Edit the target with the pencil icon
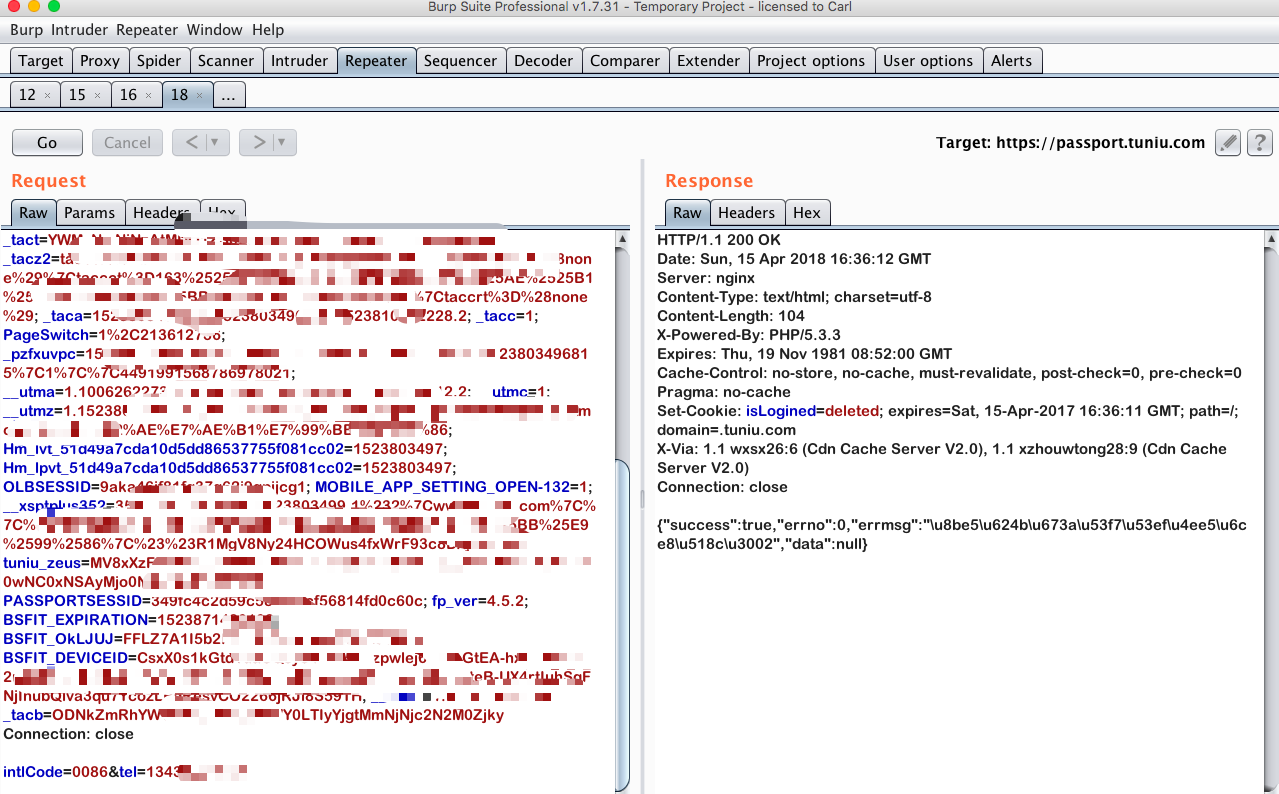The width and height of the screenshot is (1279, 794). (x=1228, y=143)
